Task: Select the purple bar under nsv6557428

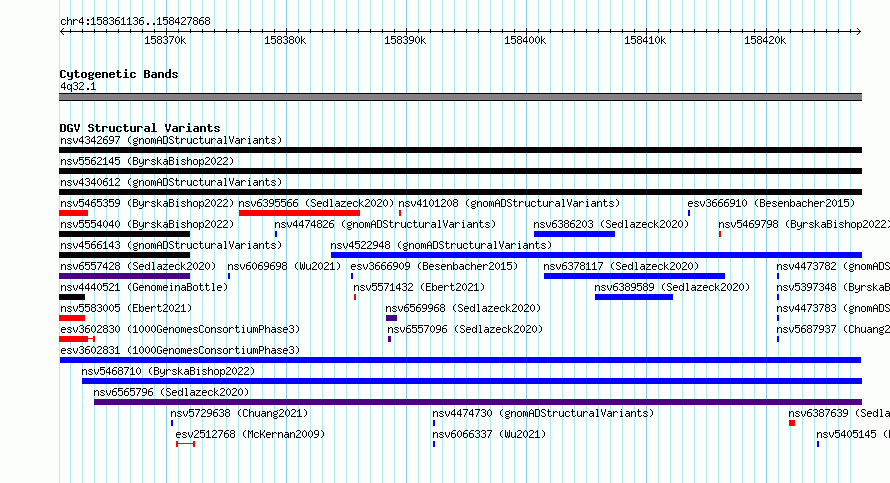Action: [x=124, y=276]
